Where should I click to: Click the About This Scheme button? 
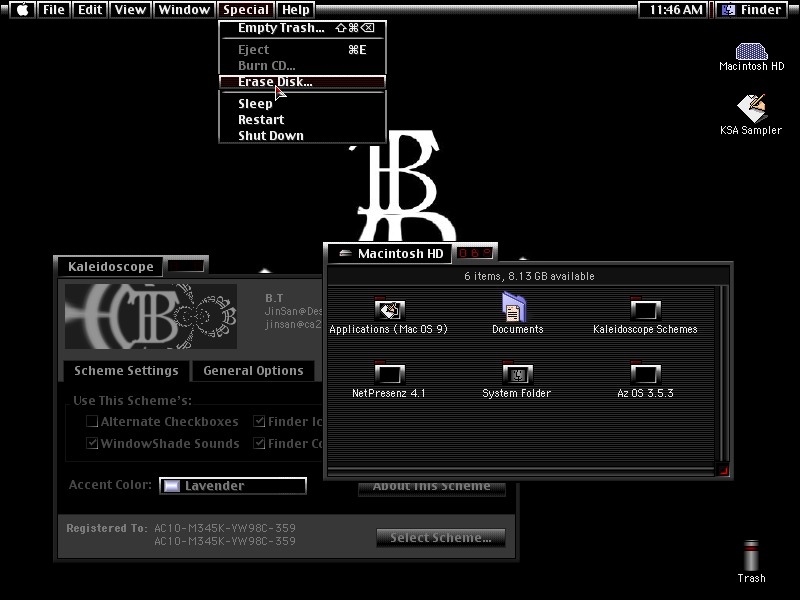pos(432,487)
